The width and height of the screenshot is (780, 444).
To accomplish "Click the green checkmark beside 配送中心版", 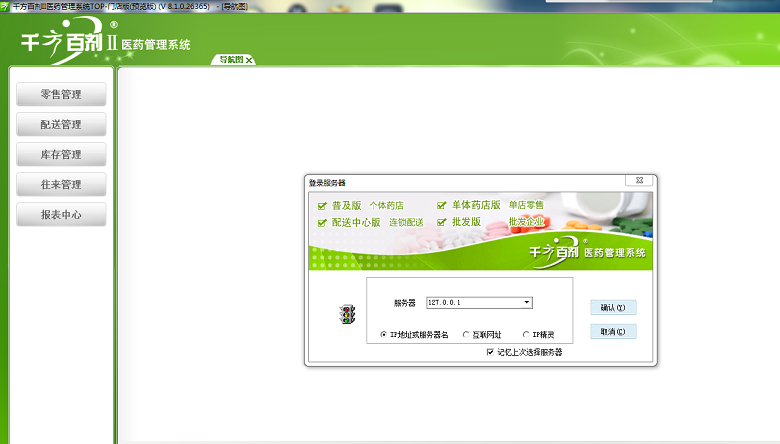I will click(322, 223).
